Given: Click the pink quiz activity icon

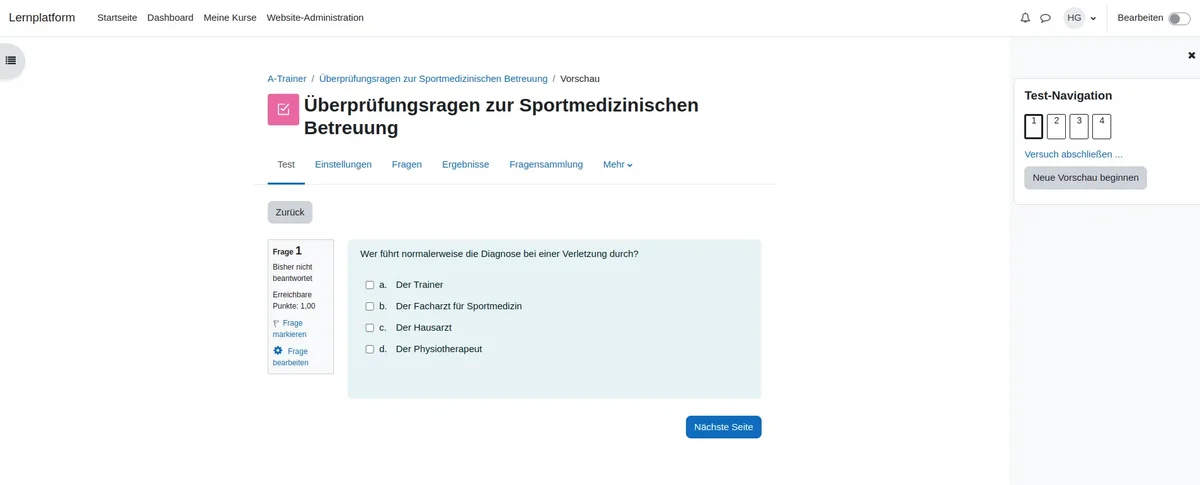Looking at the screenshot, I should pyautogui.click(x=283, y=109).
